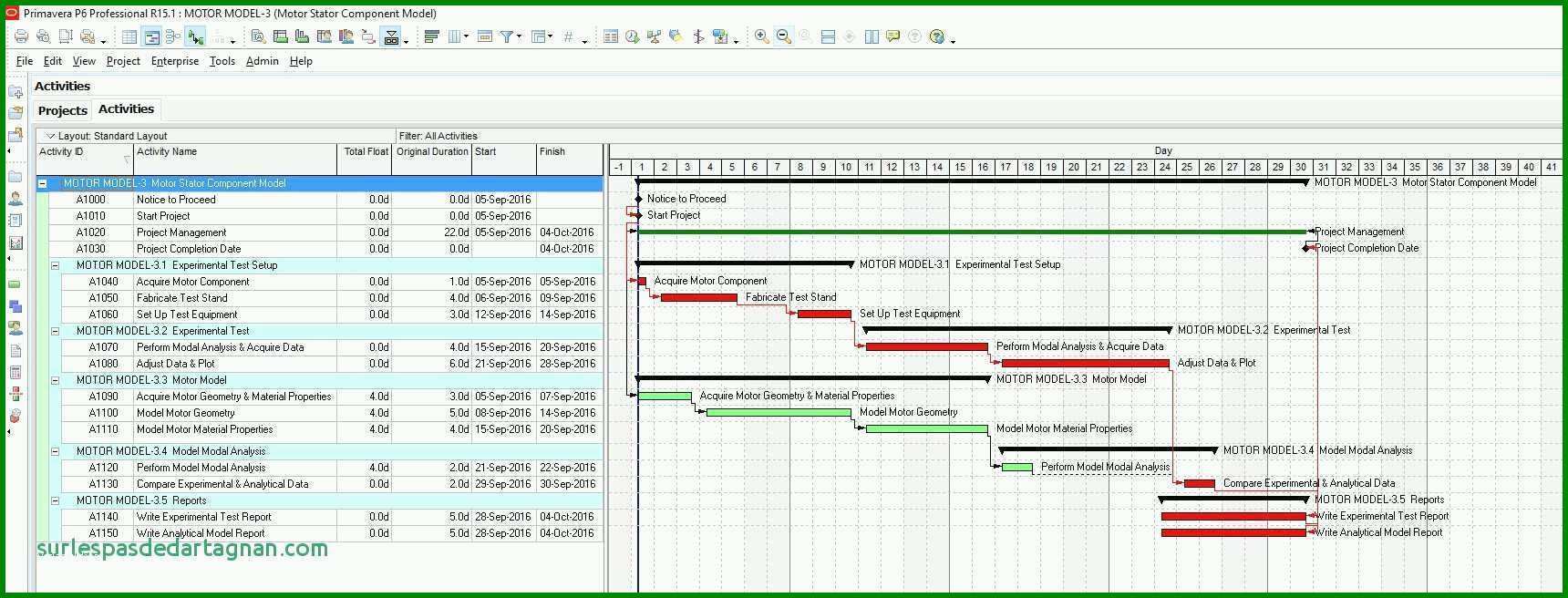The image size is (1568, 598).
Task: Select the Activities tab
Action: click(126, 108)
